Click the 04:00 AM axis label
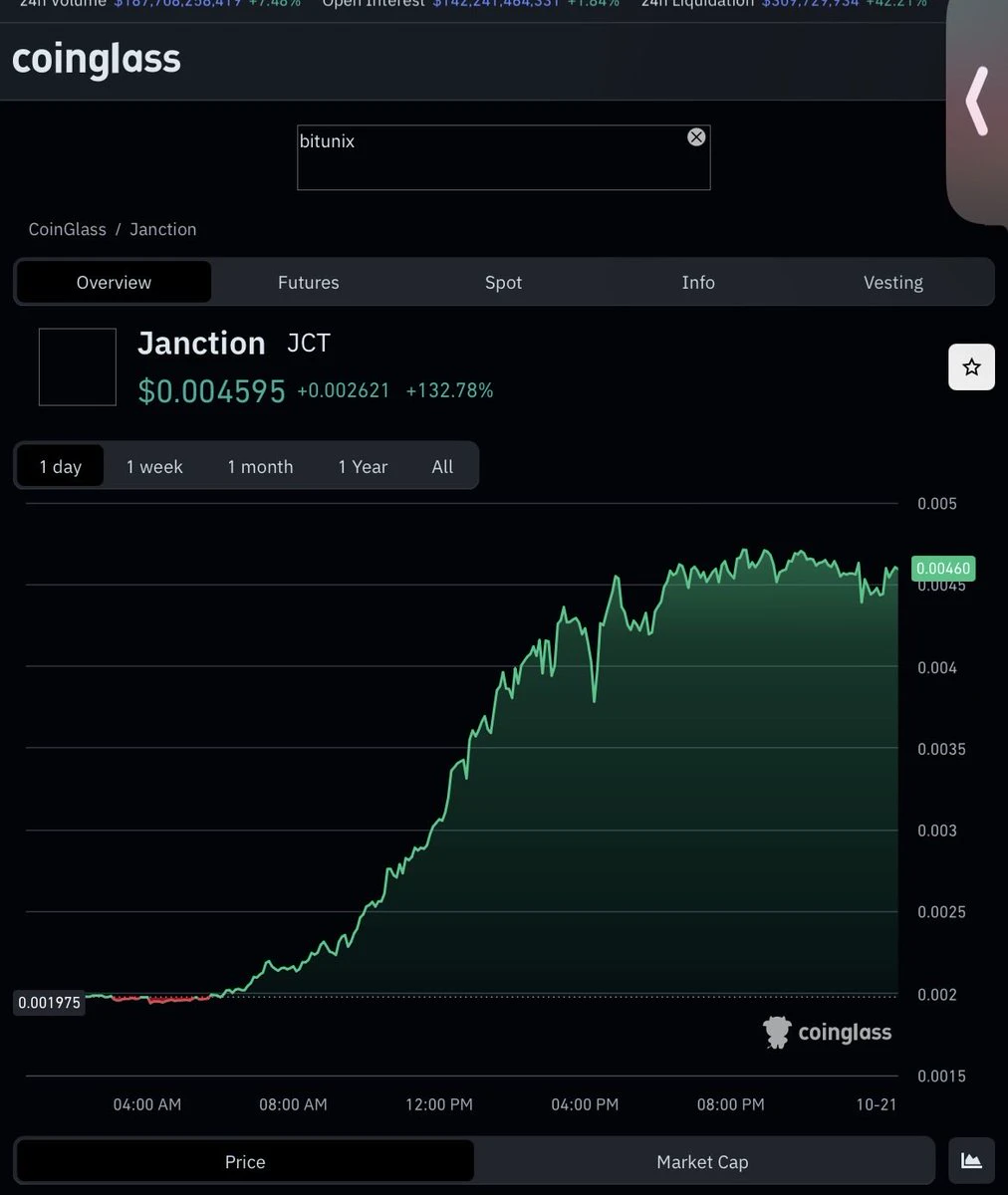 (x=147, y=1104)
